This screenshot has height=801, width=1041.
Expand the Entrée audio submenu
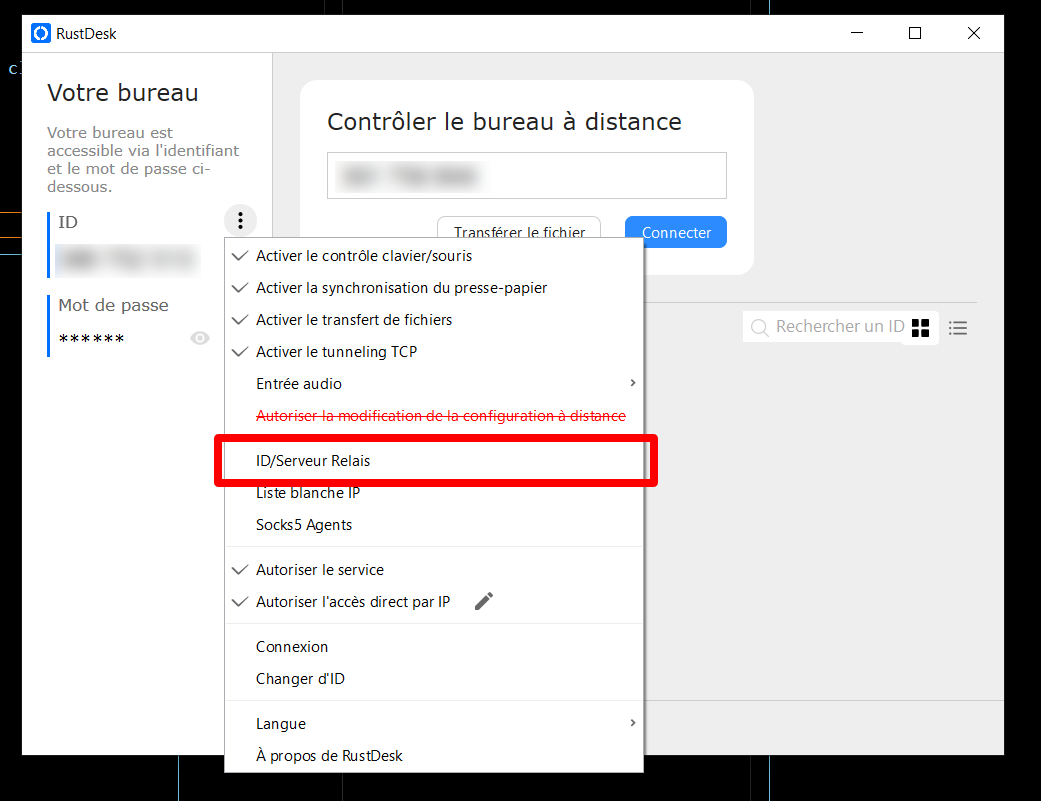click(434, 384)
